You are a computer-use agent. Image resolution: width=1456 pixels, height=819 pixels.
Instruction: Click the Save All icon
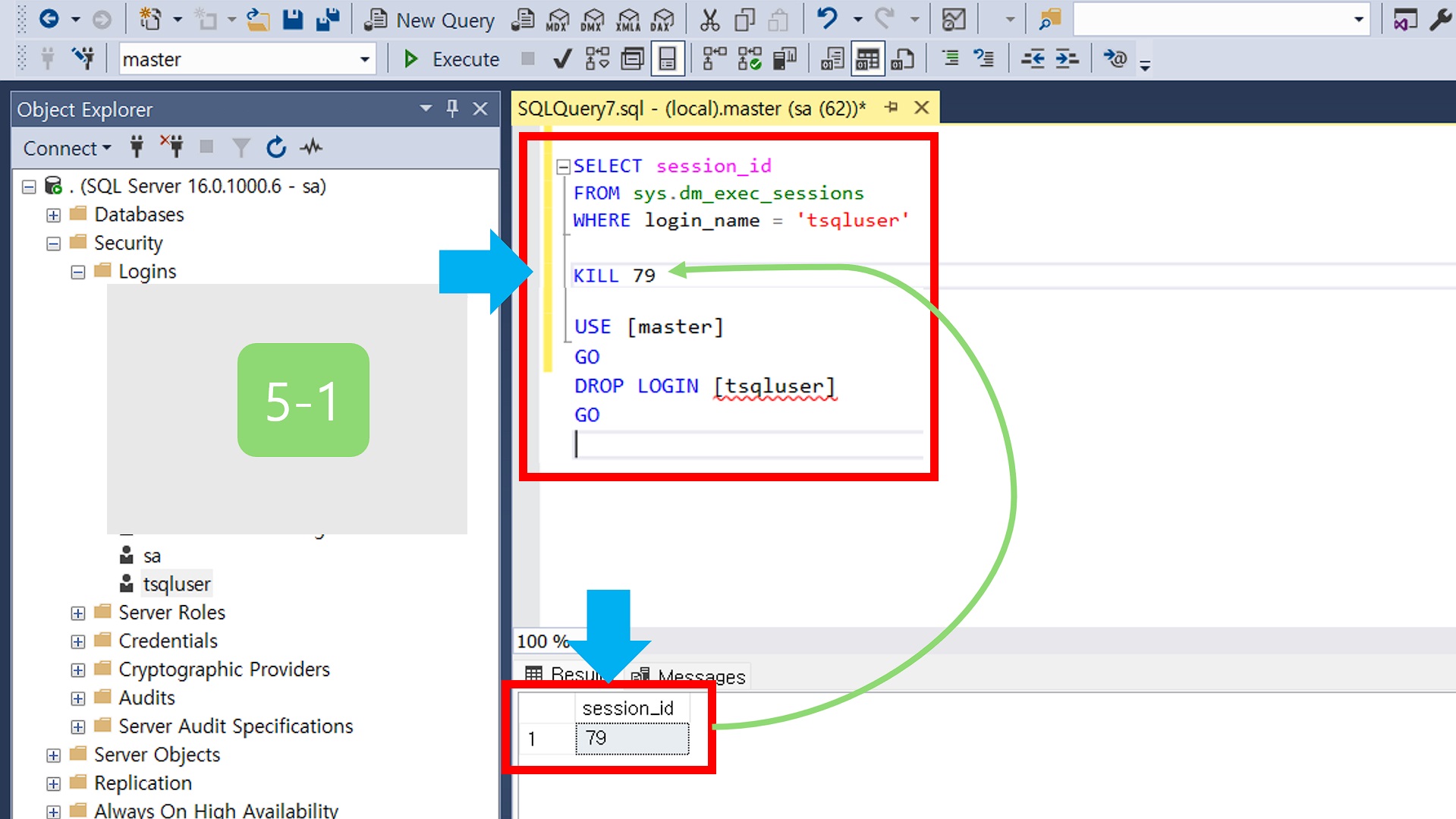327,19
